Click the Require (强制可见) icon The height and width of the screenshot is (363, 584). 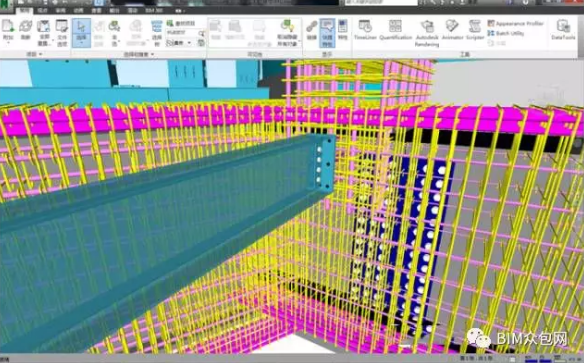[235, 26]
